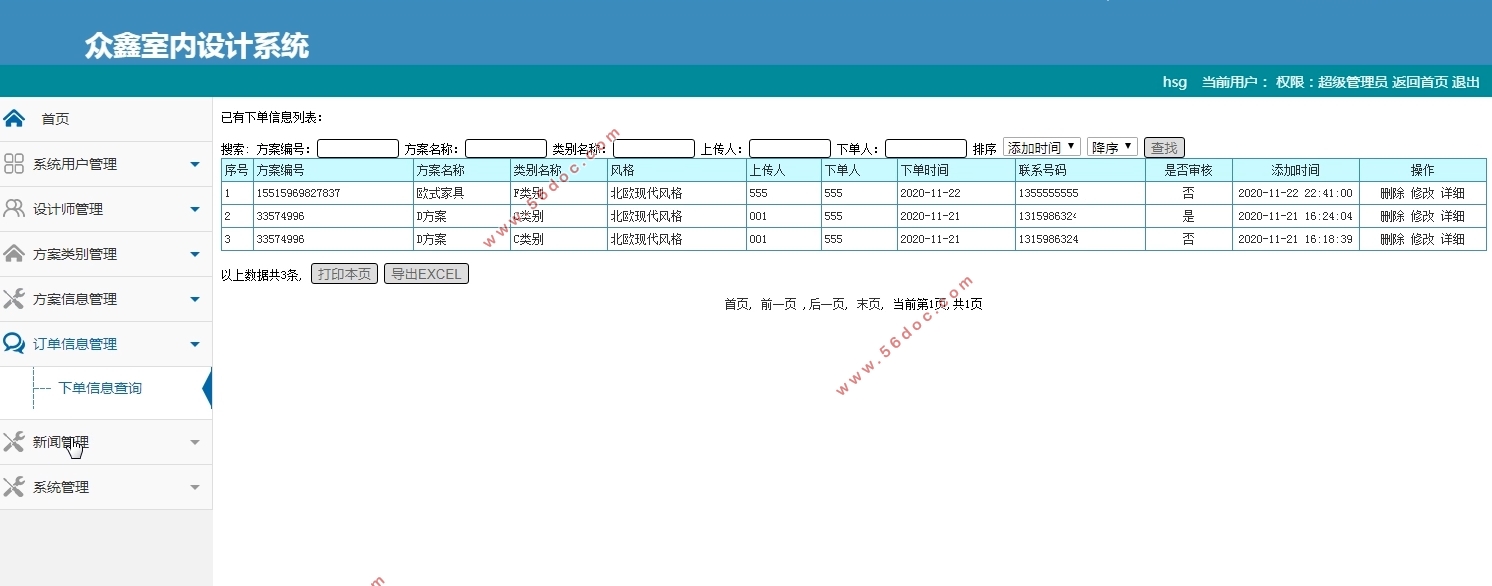Viewport: 1492px width, 586px height.
Task: Click the 后一页 pagination link
Action: pos(826,304)
